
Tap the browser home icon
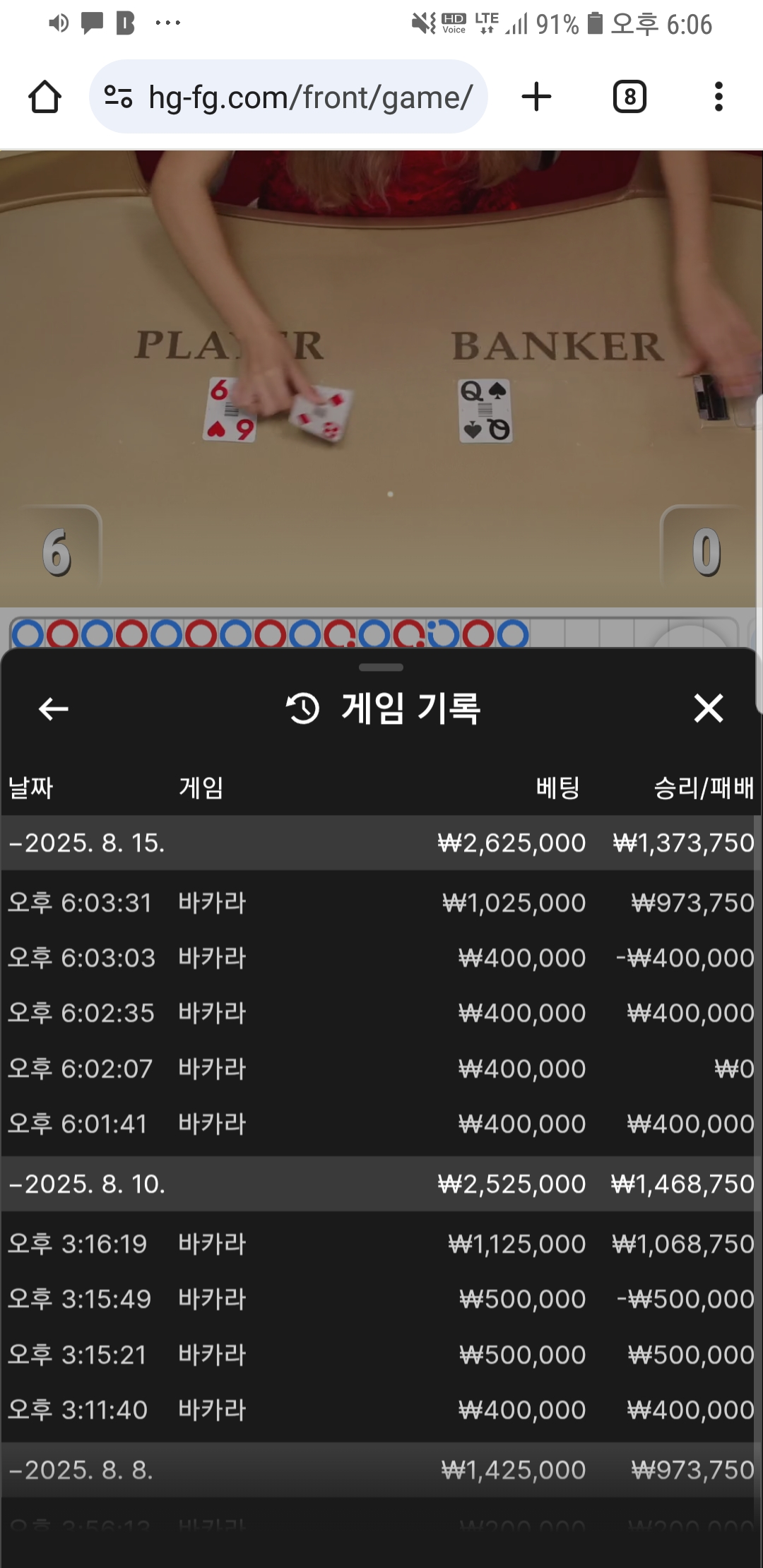tap(45, 97)
